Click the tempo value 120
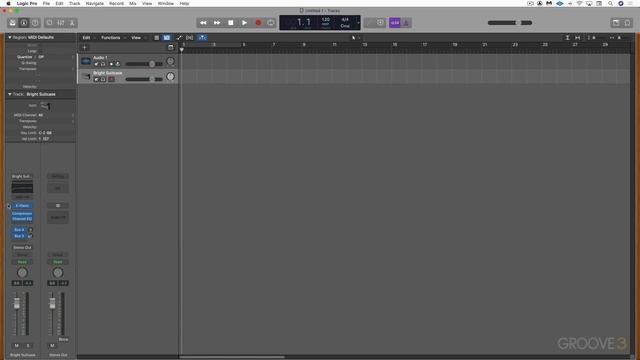Screen dimensions: 640x360 [326, 20]
